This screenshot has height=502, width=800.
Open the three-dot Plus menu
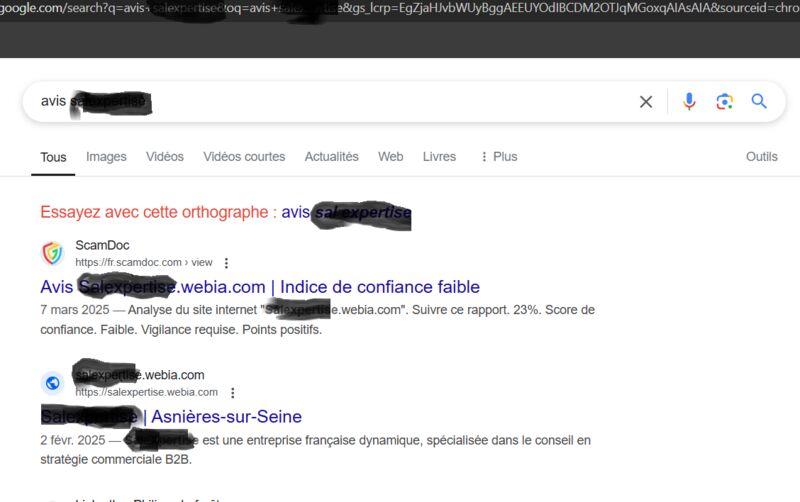(498, 157)
